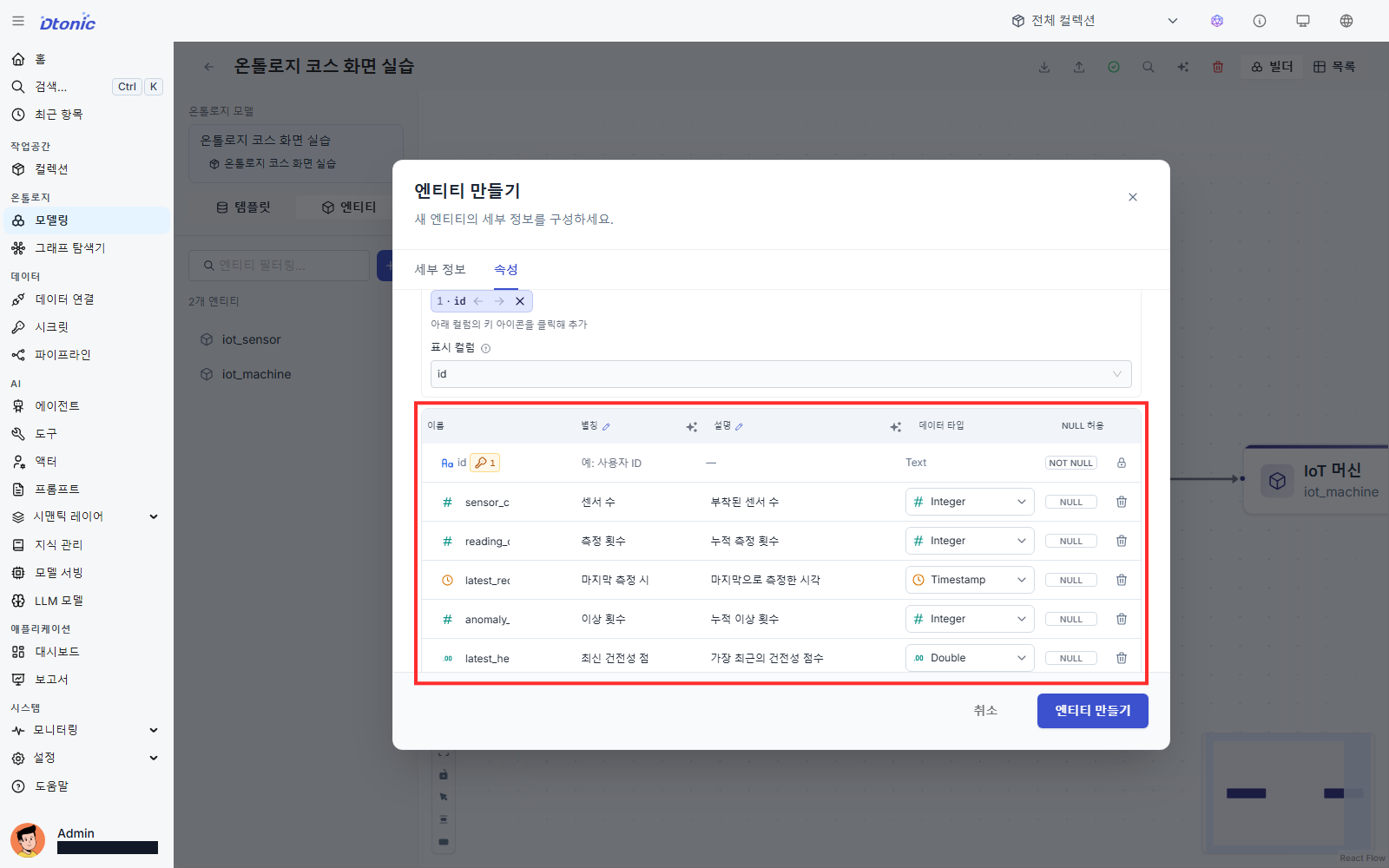Image resolution: width=1389 pixels, height=868 pixels.
Task: Open Graph Explorer in sidebar
Action: pyautogui.click(x=85, y=248)
